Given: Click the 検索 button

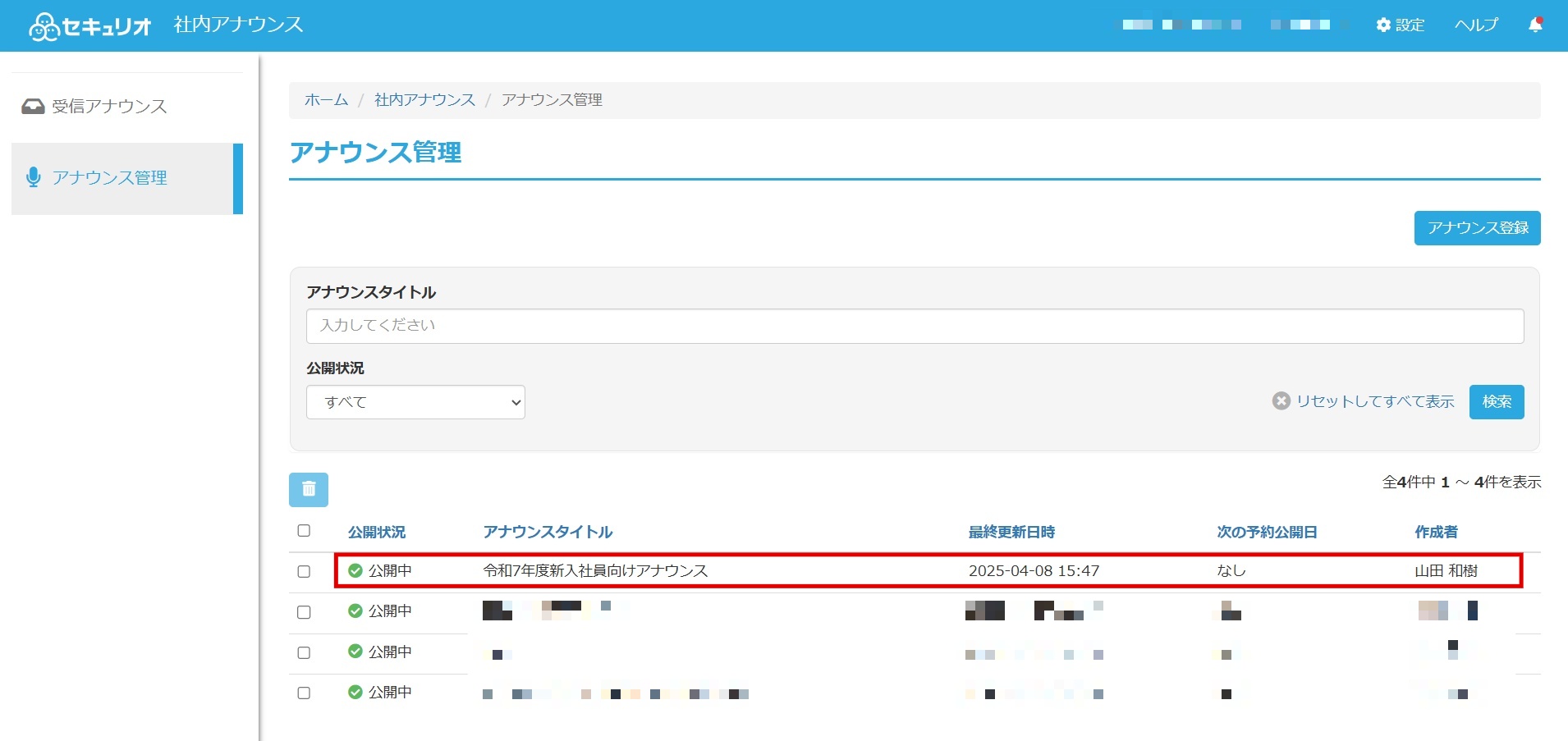Looking at the screenshot, I should point(1497,402).
